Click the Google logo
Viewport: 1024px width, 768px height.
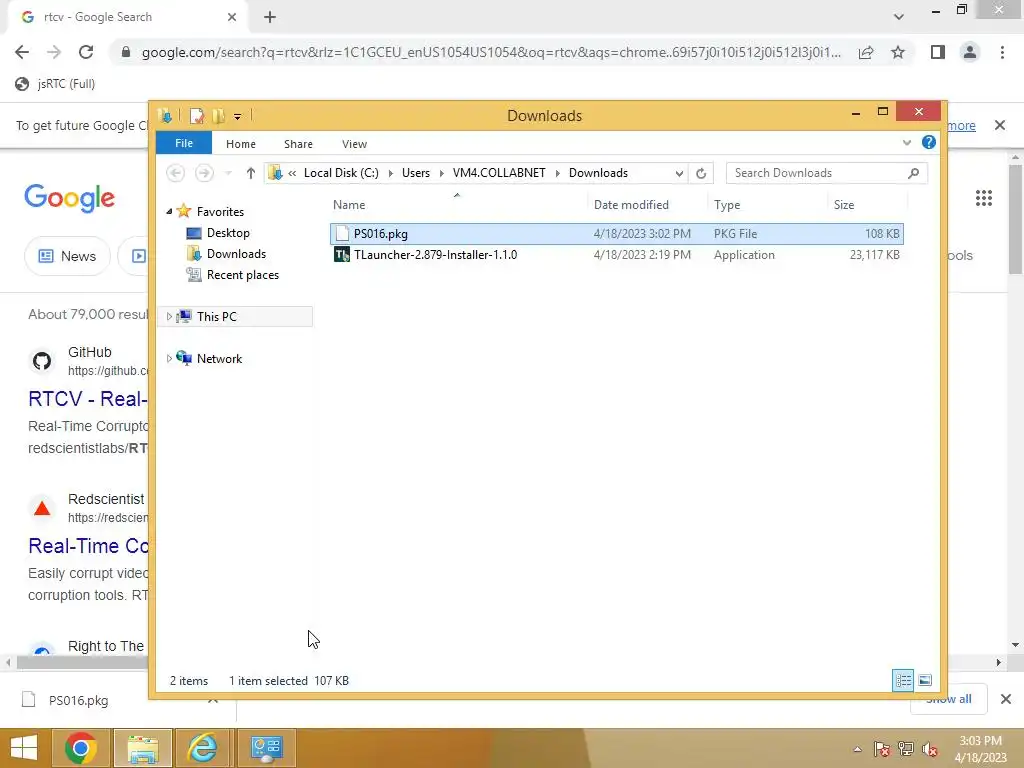tap(69, 198)
